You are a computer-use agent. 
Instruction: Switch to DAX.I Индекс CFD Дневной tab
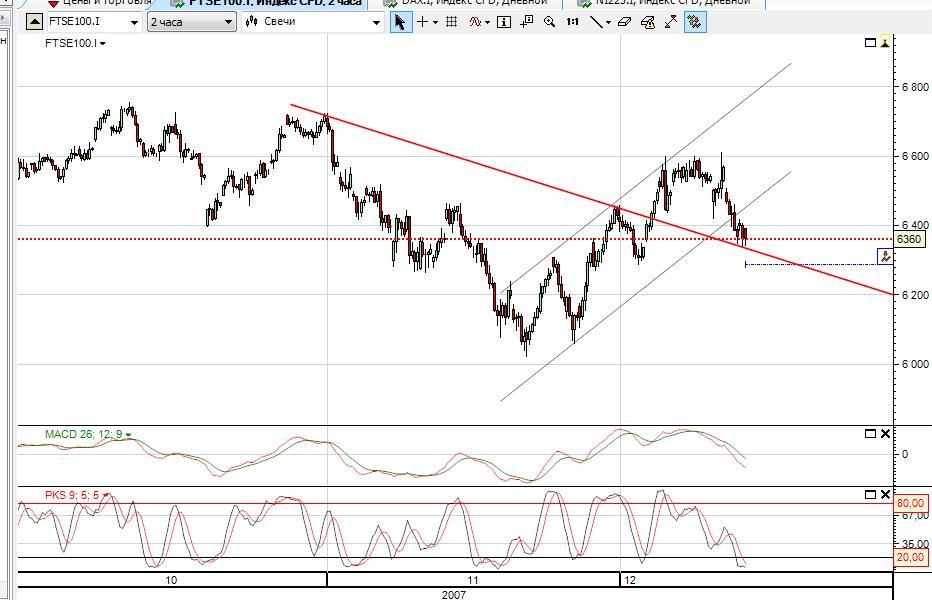pos(465,3)
